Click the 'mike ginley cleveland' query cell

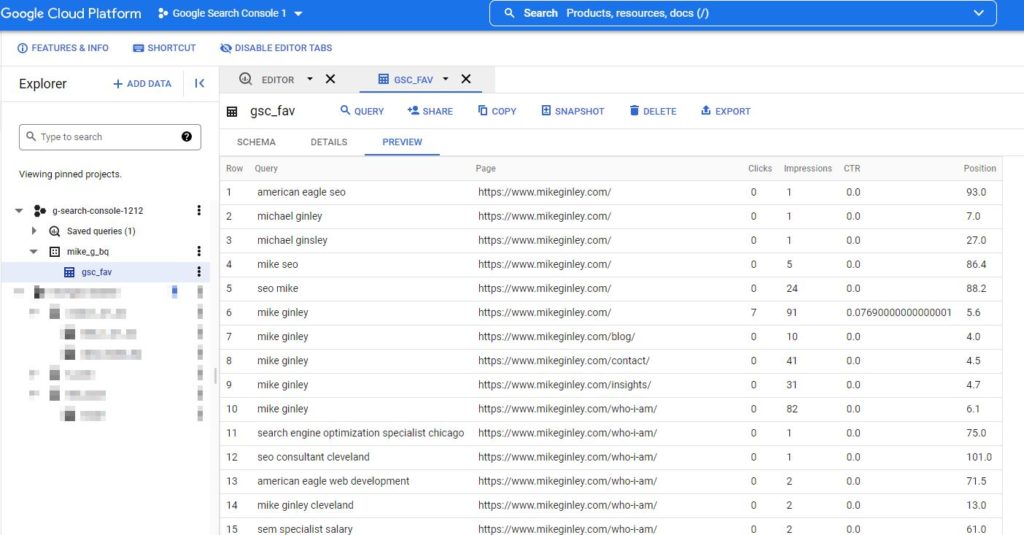pyautogui.click(x=305, y=506)
